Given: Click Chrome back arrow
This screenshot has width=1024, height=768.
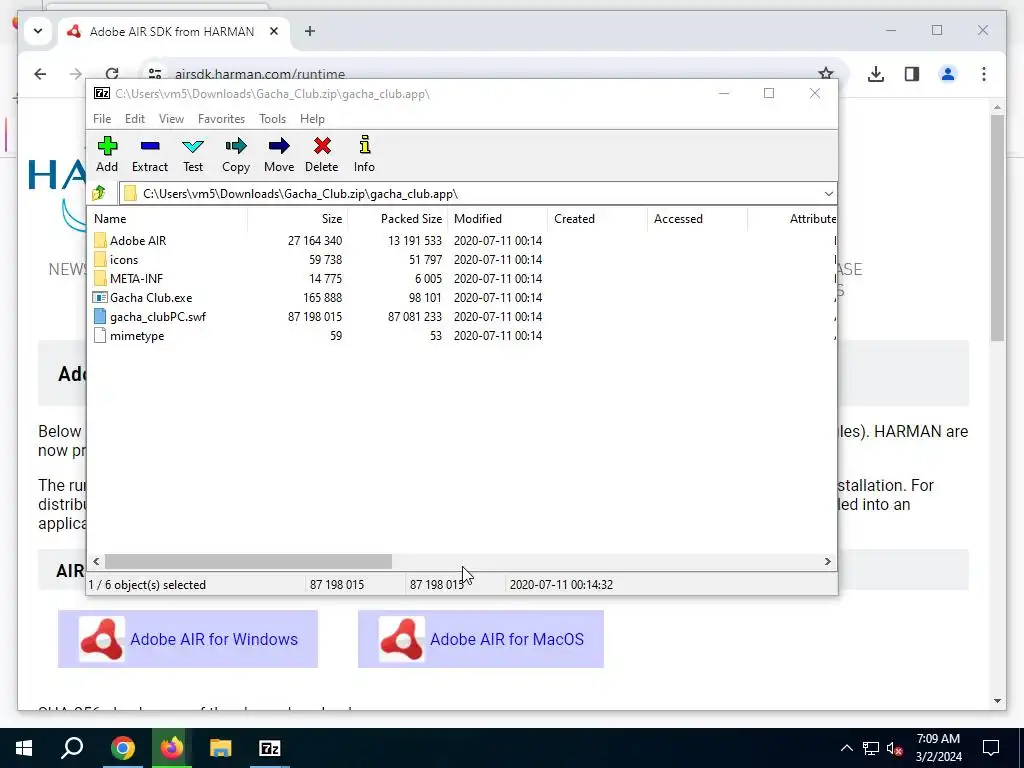Looking at the screenshot, I should tap(40, 74).
